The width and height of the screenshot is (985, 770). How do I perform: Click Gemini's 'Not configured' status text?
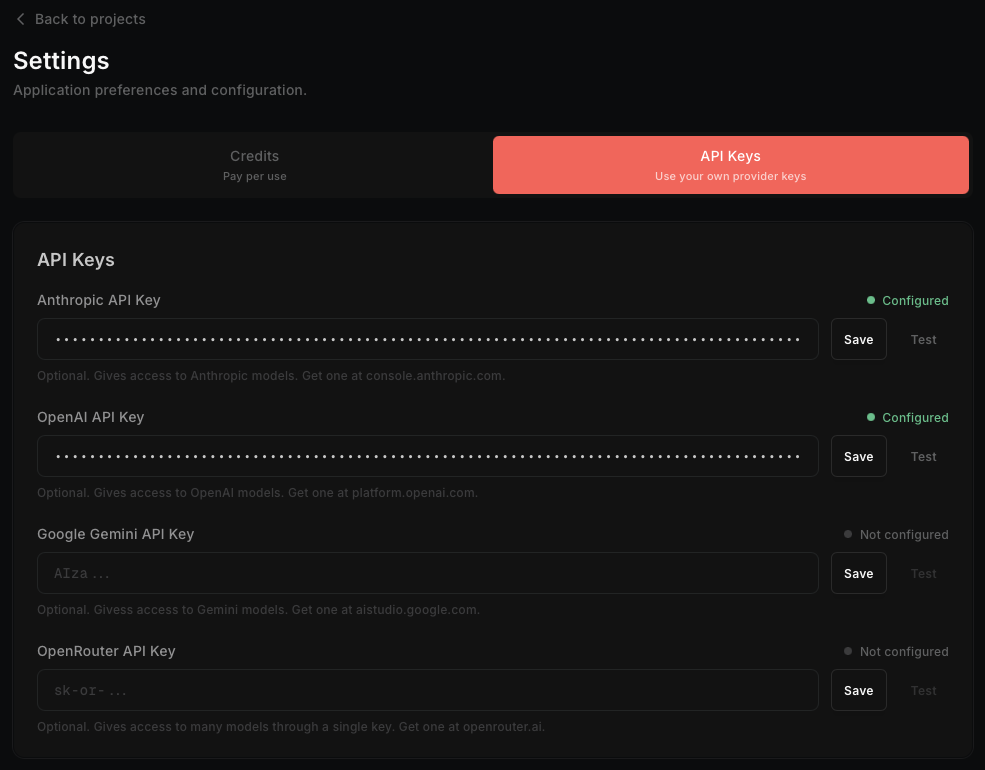tap(904, 534)
